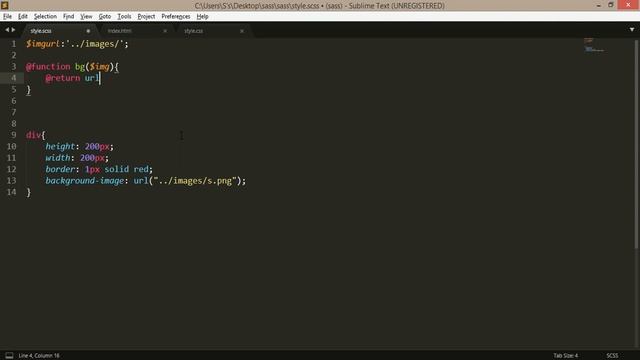Image resolution: width=640 pixels, height=360 pixels.
Task: Click line number 9 in gutter
Action: coord(13,135)
